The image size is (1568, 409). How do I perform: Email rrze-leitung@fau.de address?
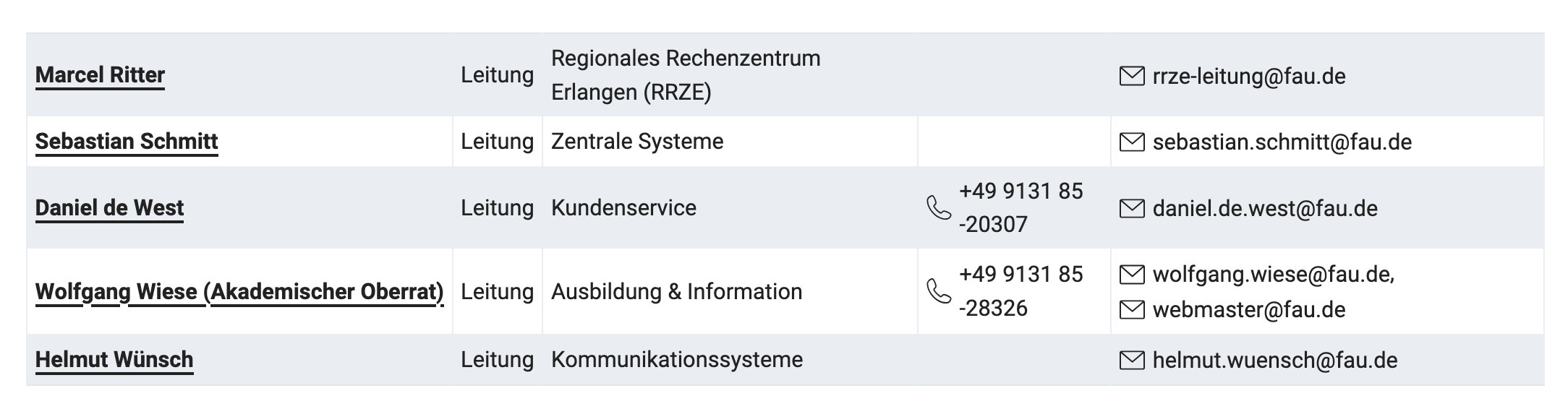click(x=1249, y=77)
